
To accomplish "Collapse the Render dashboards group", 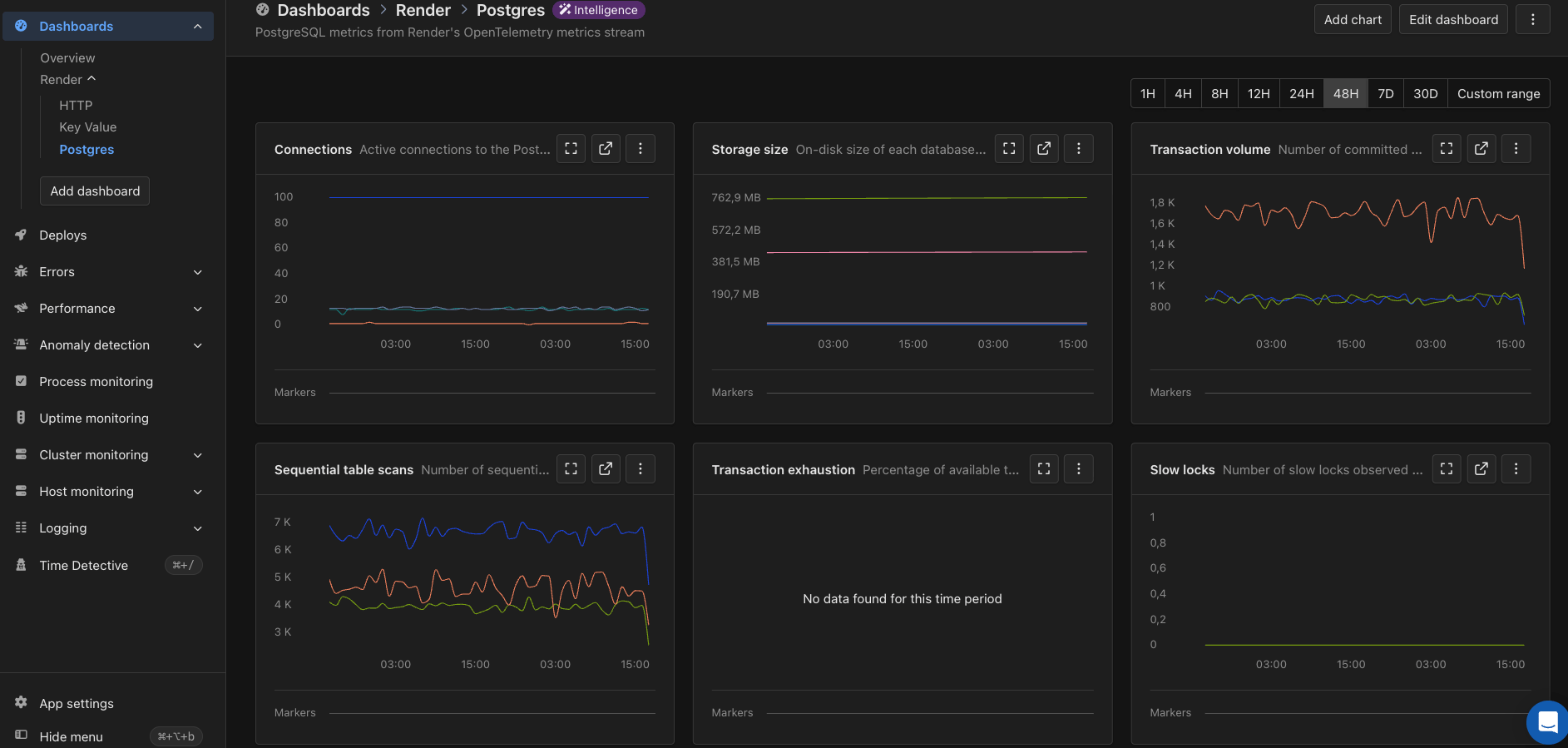I will click(92, 79).
